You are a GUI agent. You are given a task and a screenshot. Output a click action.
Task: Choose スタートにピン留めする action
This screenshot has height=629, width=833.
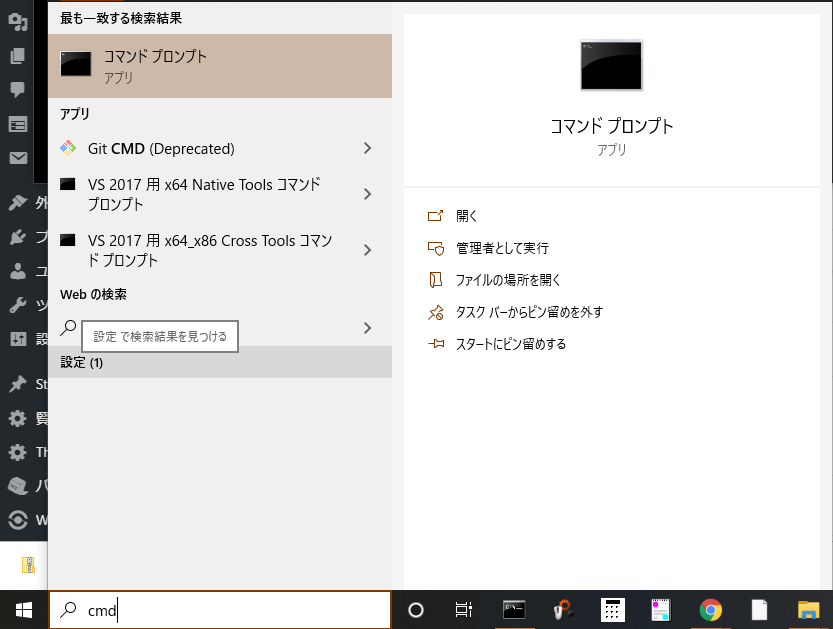pyautogui.click(x=497, y=344)
